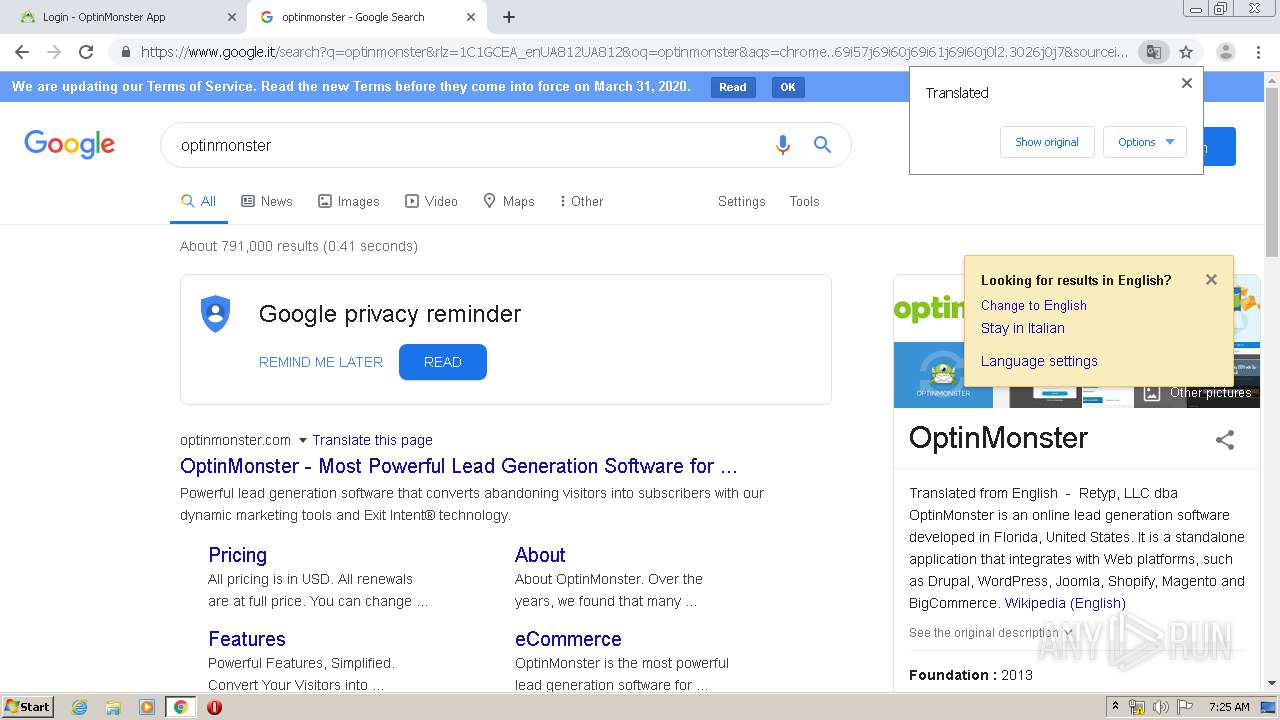Click Other pictures thumbnail
This screenshot has width=1280, height=720.
click(x=1197, y=393)
